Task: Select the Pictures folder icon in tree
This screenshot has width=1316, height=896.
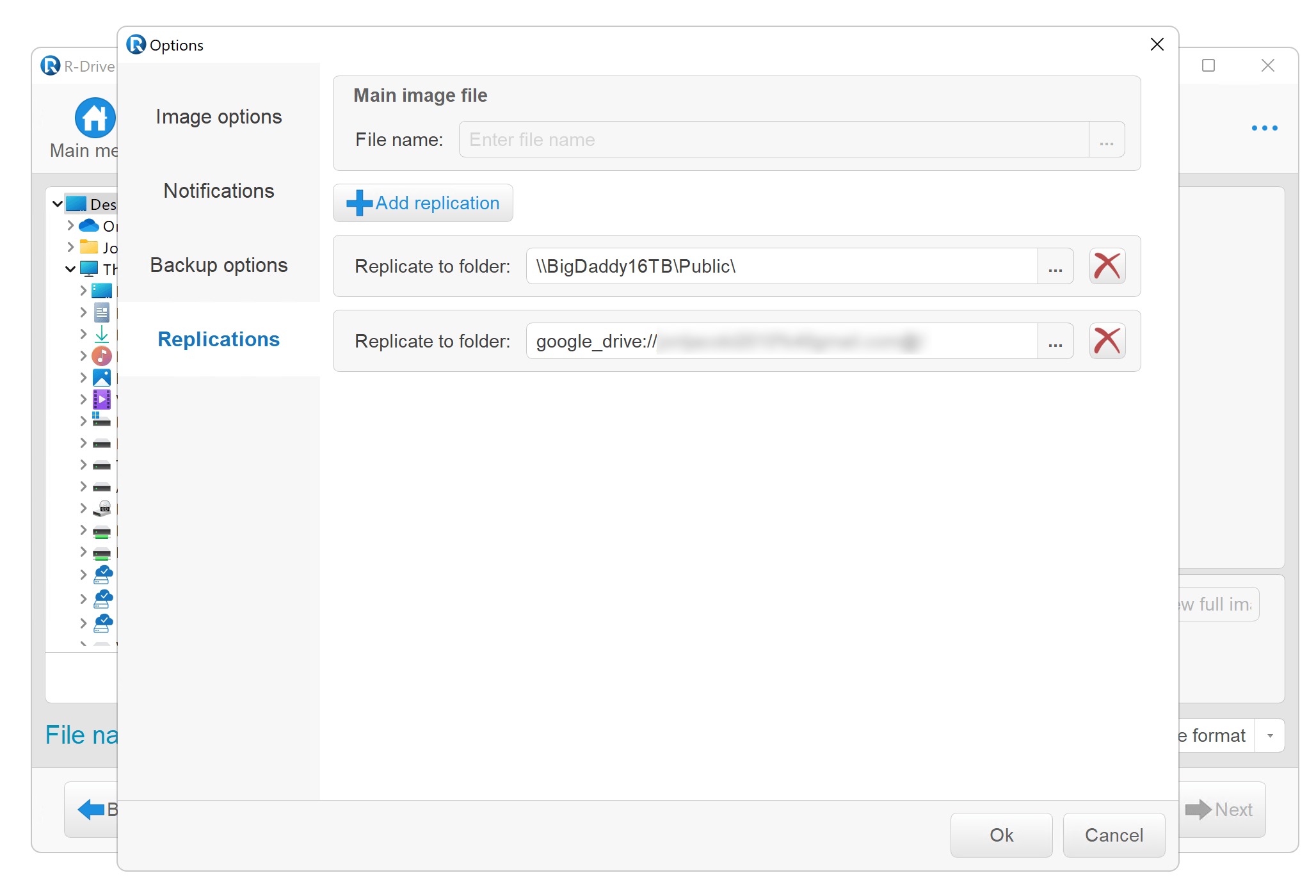Action: coord(102,378)
